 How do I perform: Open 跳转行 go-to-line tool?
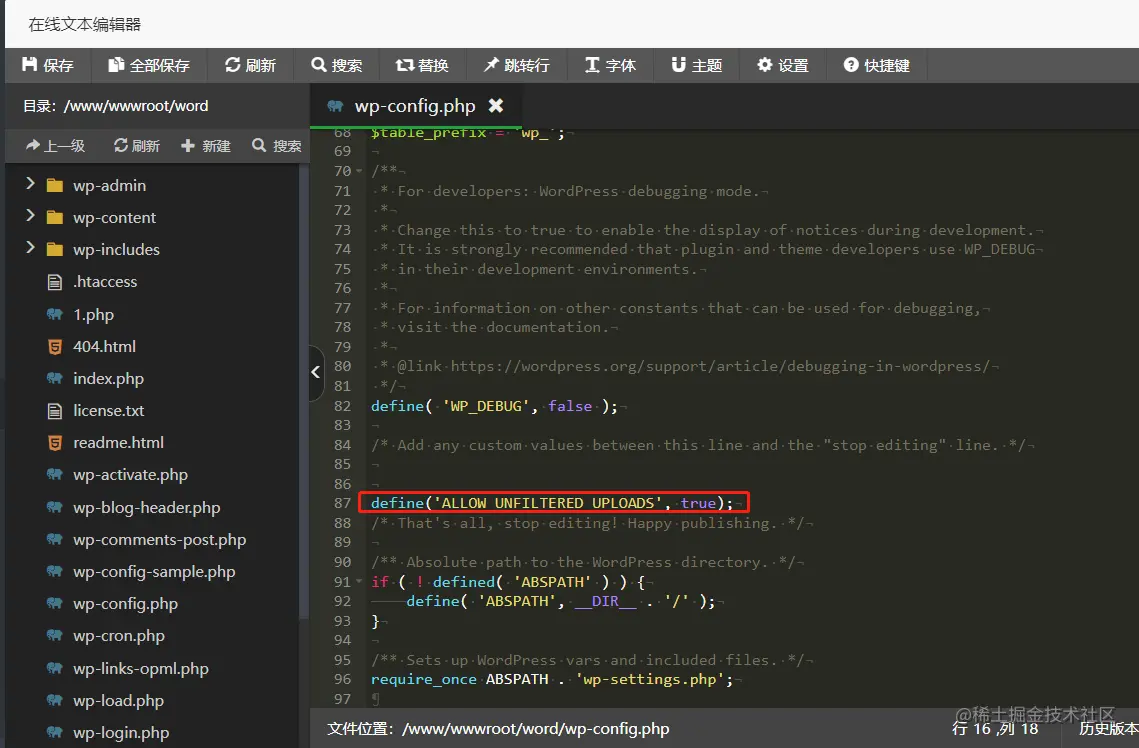click(516, 65)
